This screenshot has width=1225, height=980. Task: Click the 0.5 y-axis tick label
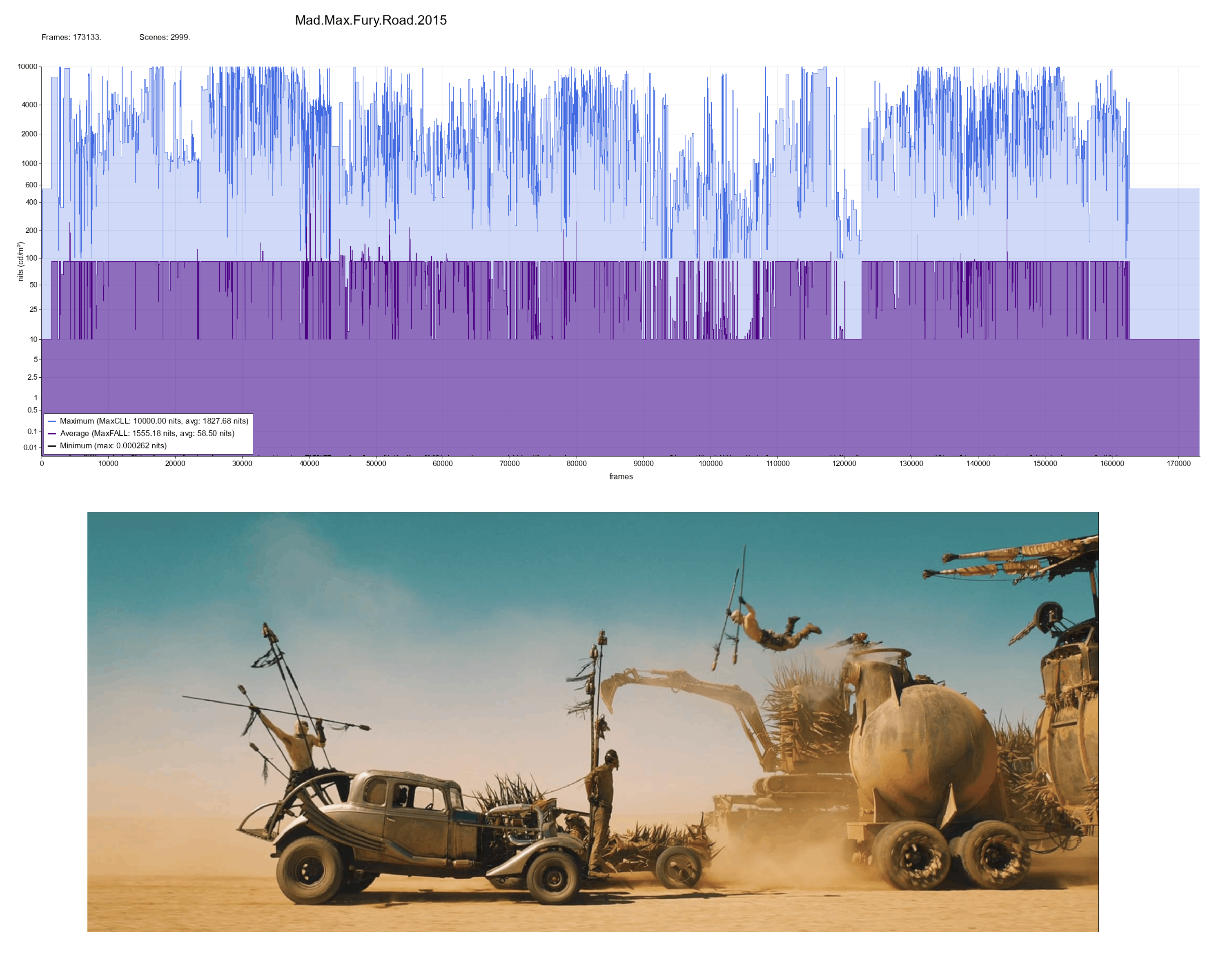32,410
